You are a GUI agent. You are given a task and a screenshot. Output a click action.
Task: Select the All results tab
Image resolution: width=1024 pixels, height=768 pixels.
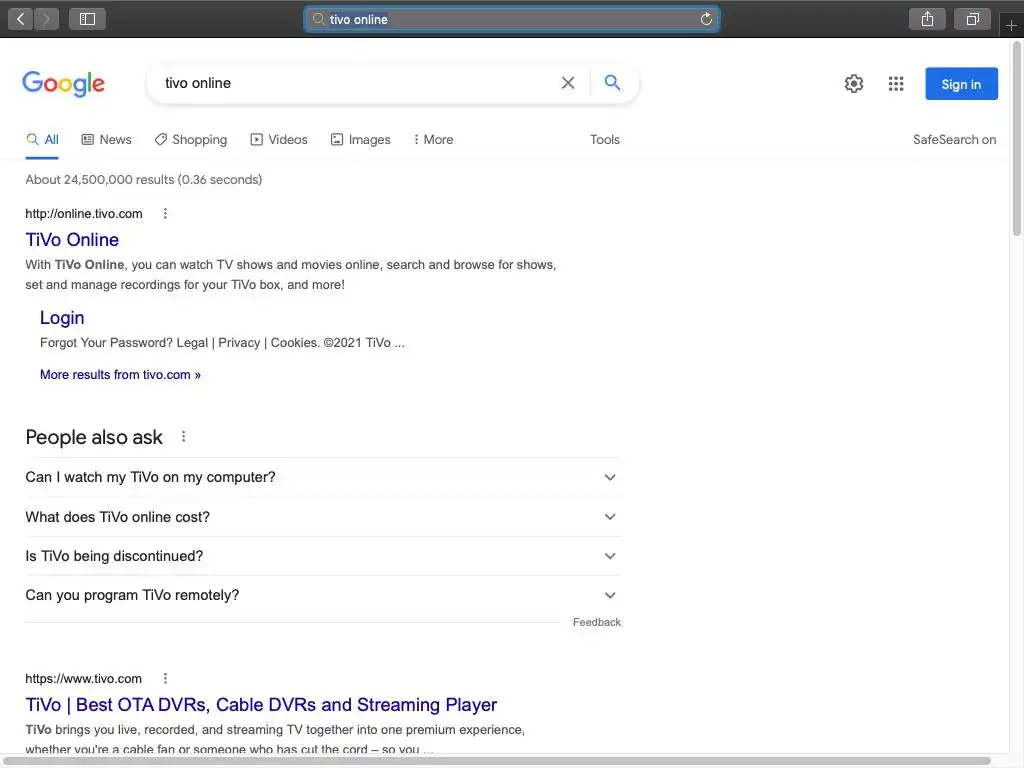pos(42,140)
